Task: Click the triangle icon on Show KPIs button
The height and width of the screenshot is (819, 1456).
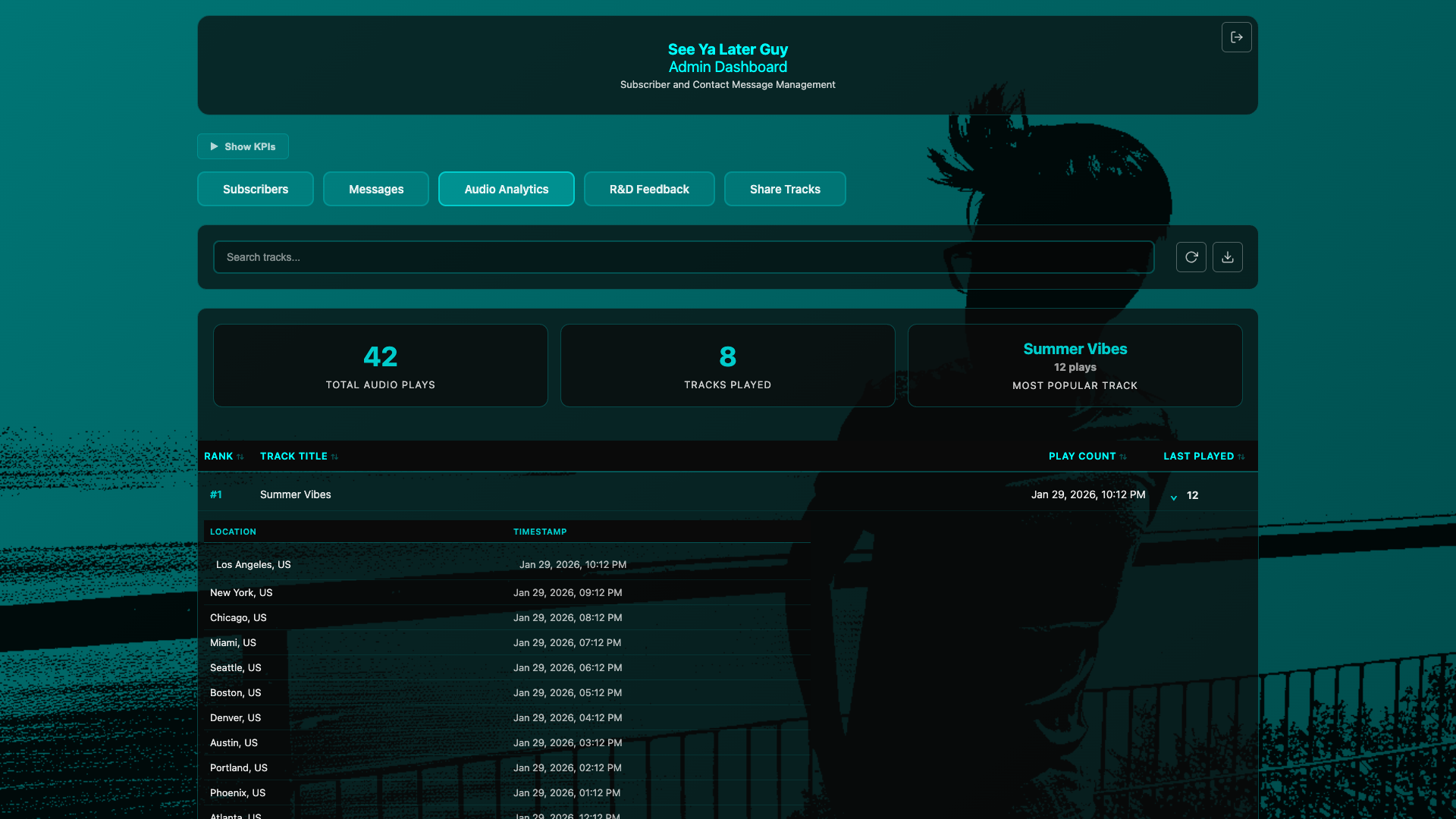Action: click(215, 146)
